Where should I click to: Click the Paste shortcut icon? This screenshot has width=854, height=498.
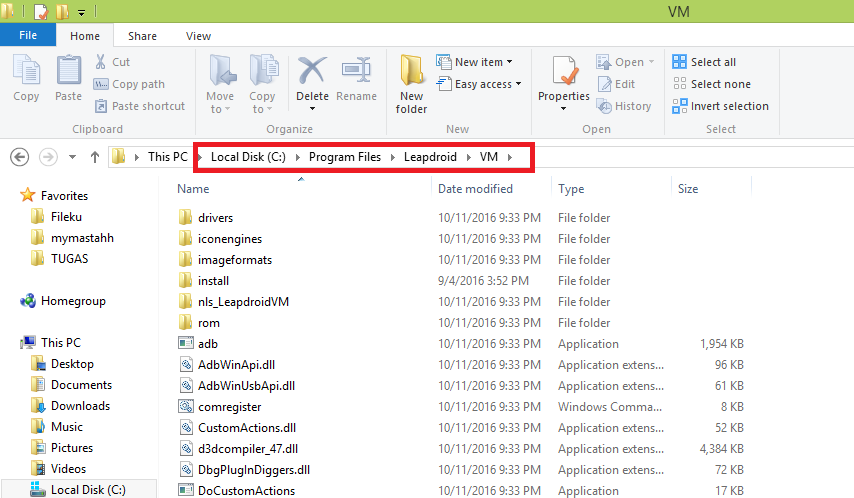(101, 106)
